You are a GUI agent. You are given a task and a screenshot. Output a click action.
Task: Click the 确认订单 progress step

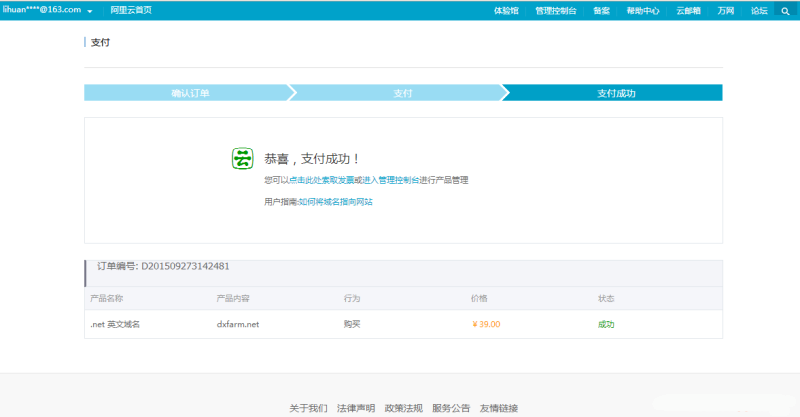[x=190, y=93]
